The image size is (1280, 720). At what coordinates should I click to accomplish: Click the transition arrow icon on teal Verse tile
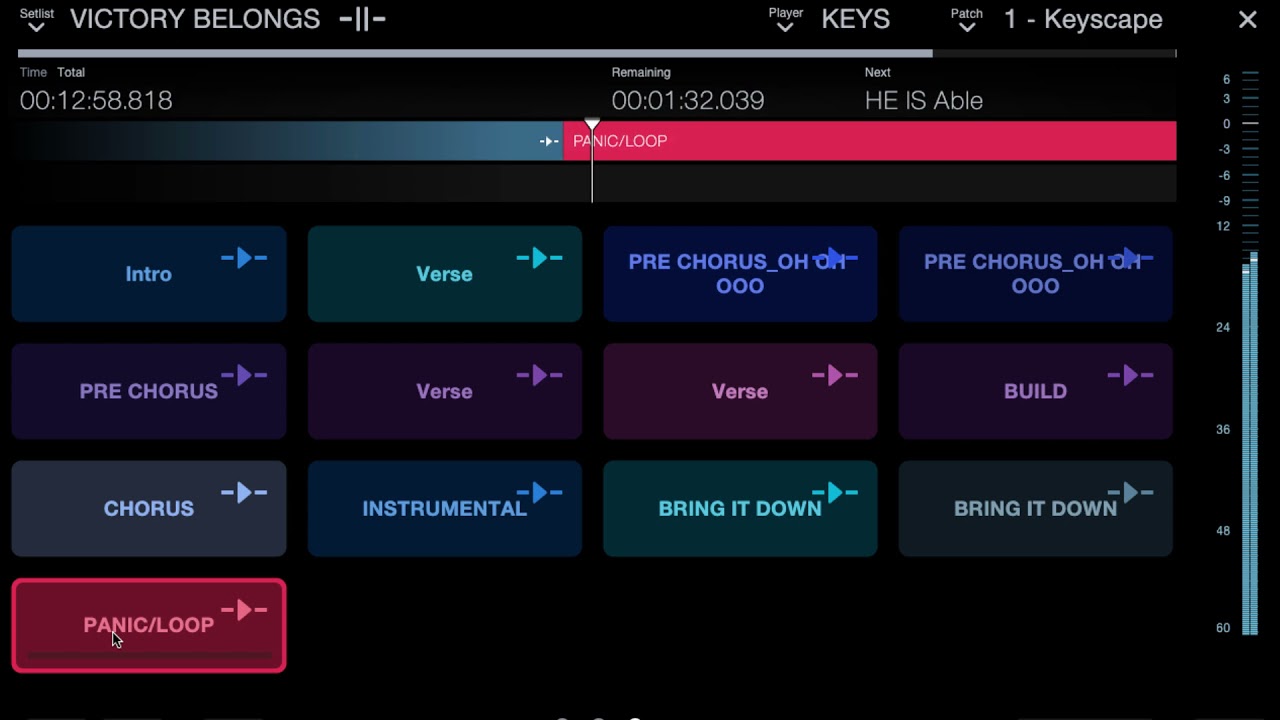(539, 259)
